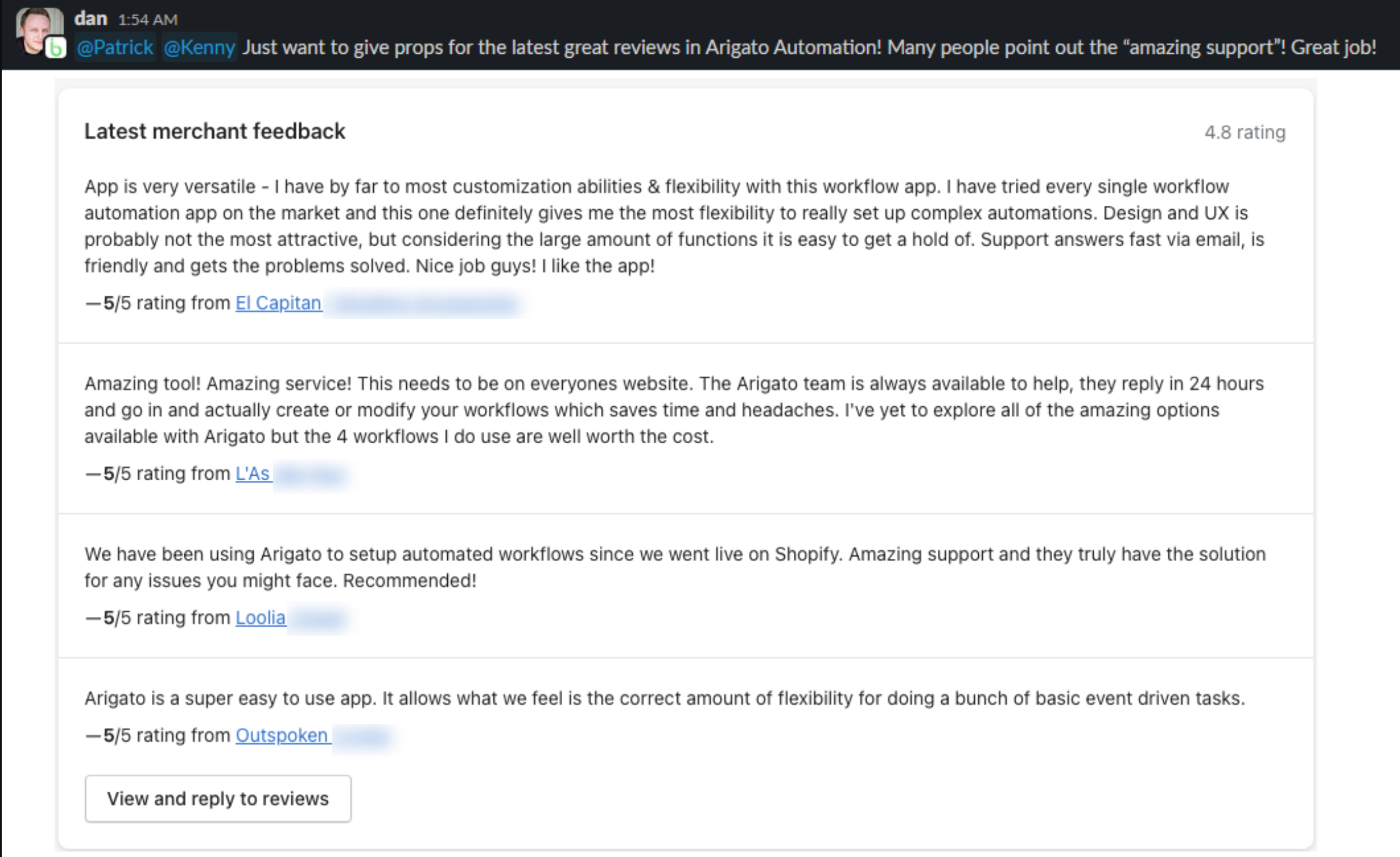The height and width of the screenshot is (857, 1400).
Task: Click the Shopify workflows review paragraph
Action: (675, 567)
